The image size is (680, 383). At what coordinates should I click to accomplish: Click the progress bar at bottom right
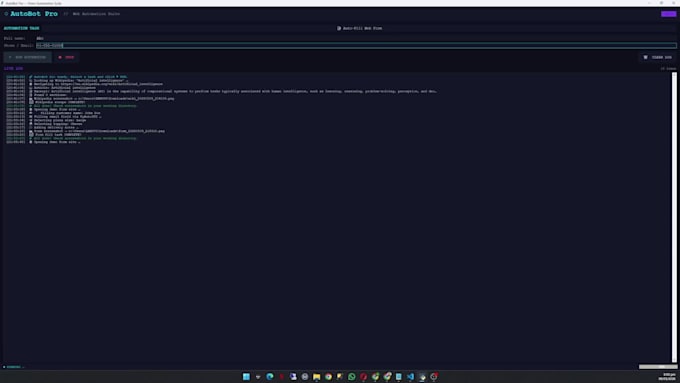point(657,367)
